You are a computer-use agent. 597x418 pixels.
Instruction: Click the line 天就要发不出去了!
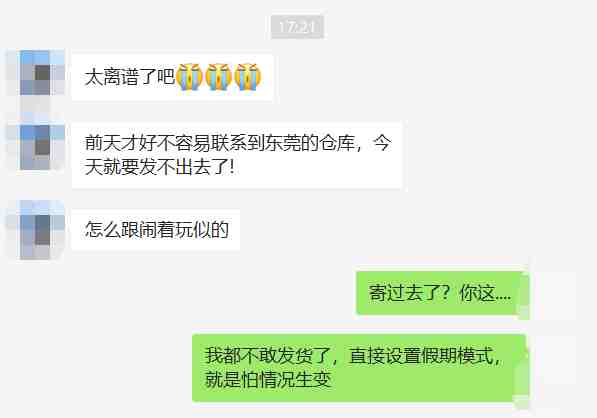pyautogui.click(x=160, y=167)
